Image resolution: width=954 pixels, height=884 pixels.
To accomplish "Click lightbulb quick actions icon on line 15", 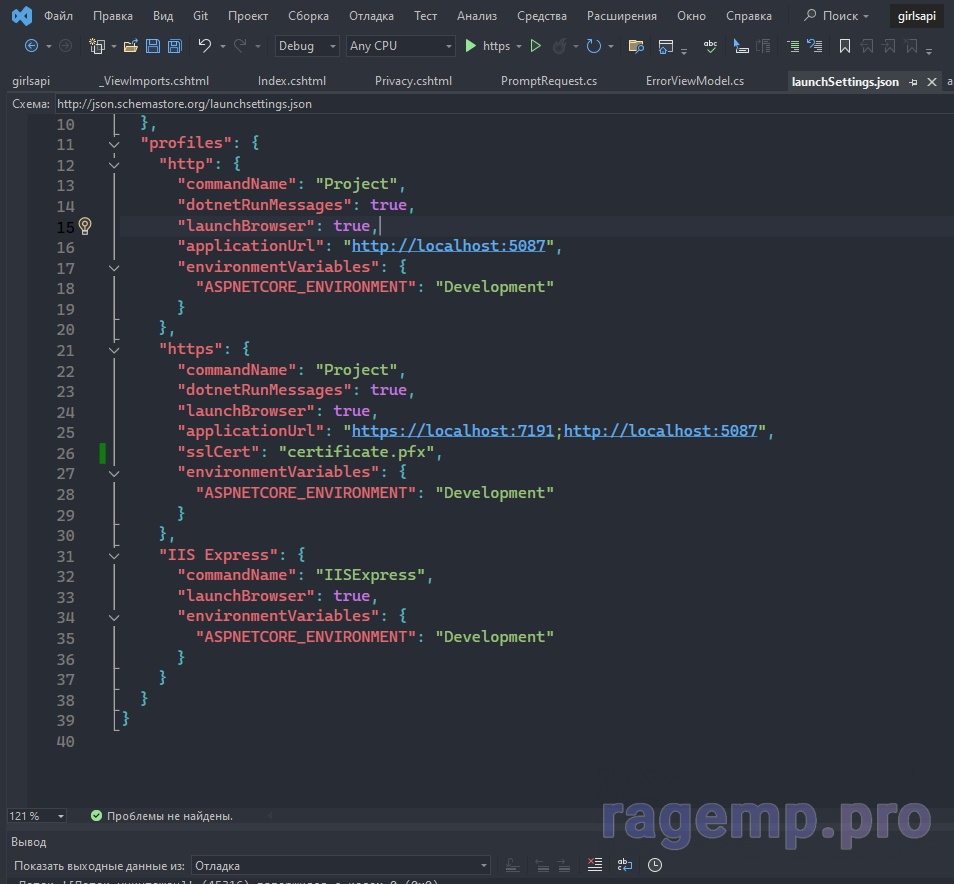I will [85, 226].
